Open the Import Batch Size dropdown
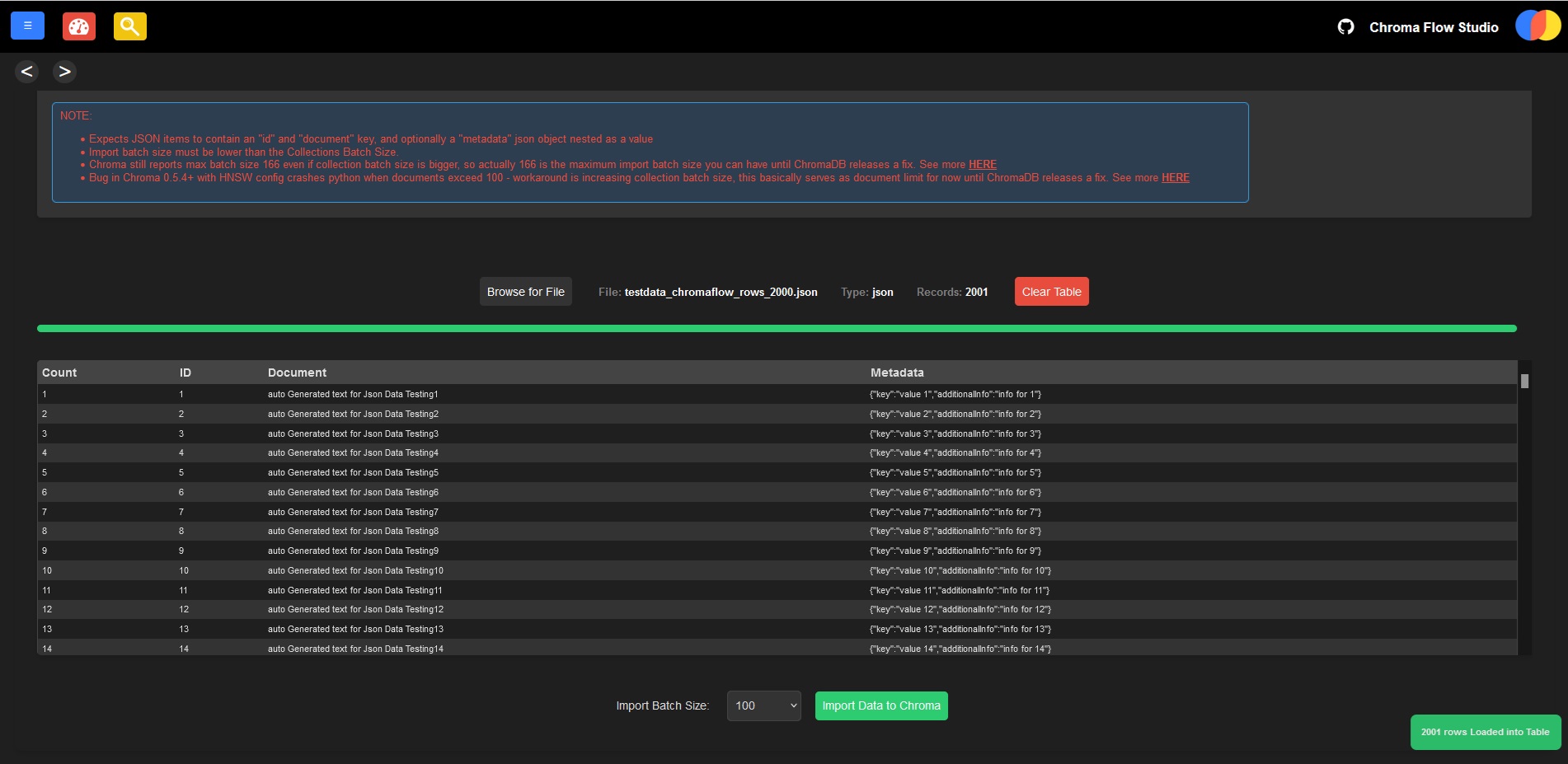 tap(763, 705)
